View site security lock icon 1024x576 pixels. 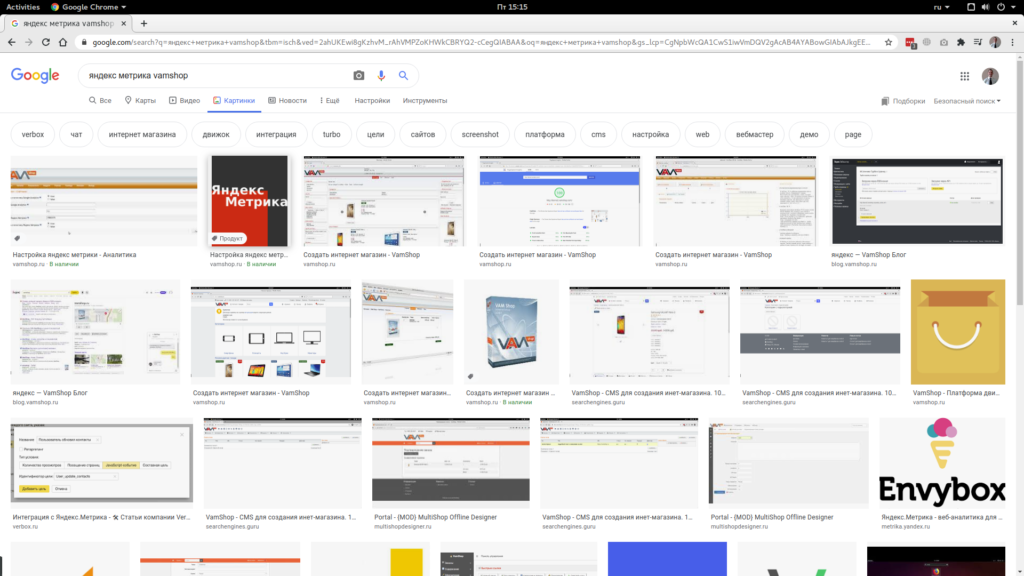click(83, 42)
